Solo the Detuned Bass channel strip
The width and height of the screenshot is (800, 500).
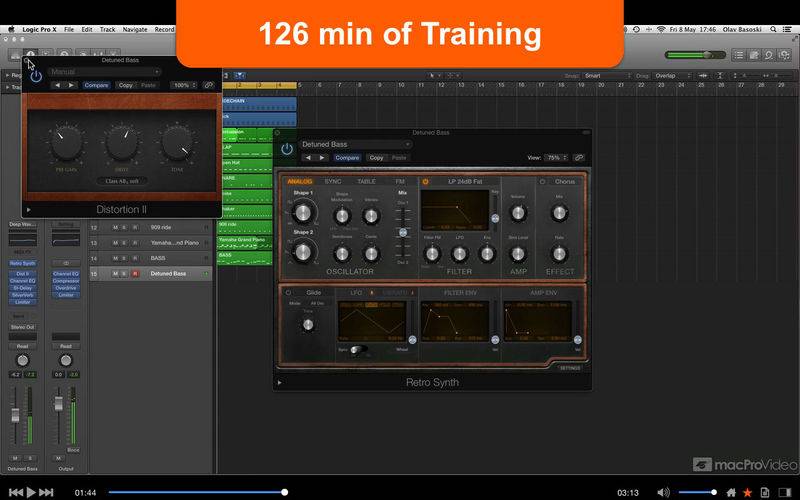coord(30,458)
